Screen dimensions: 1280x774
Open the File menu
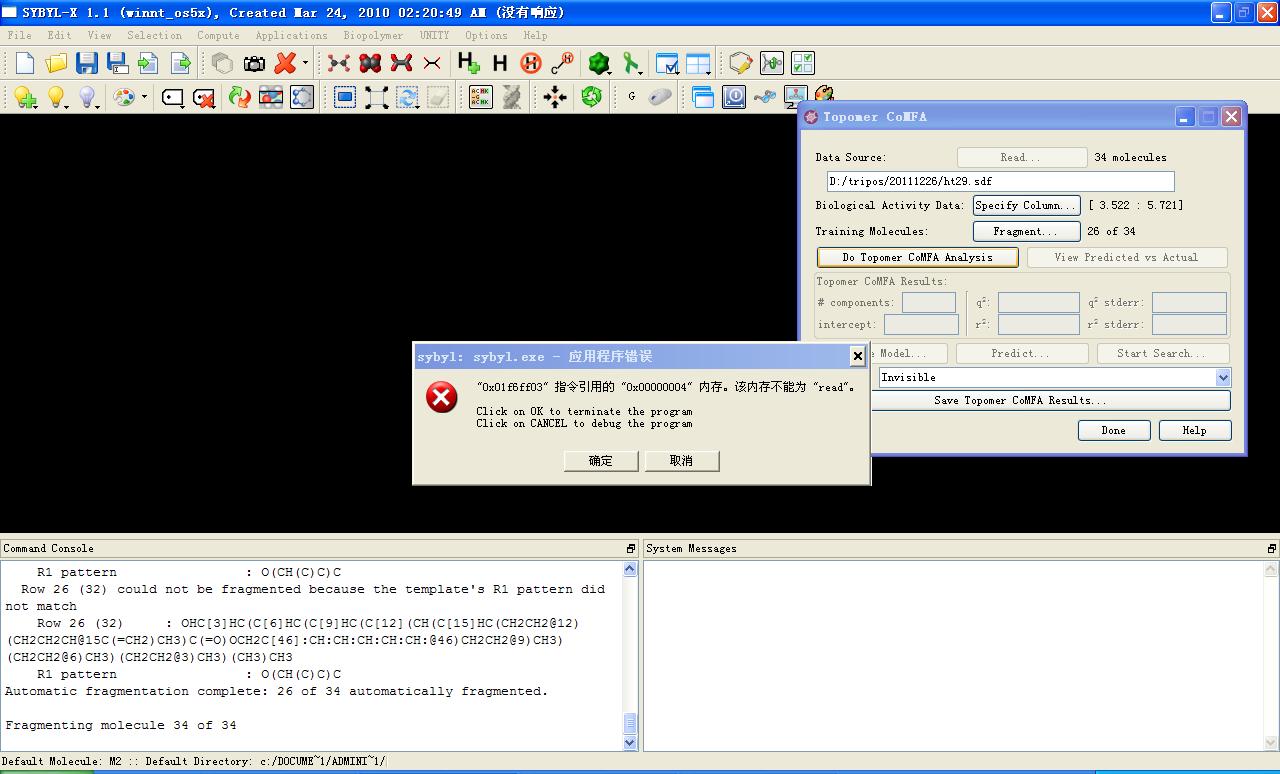point(19,35)
